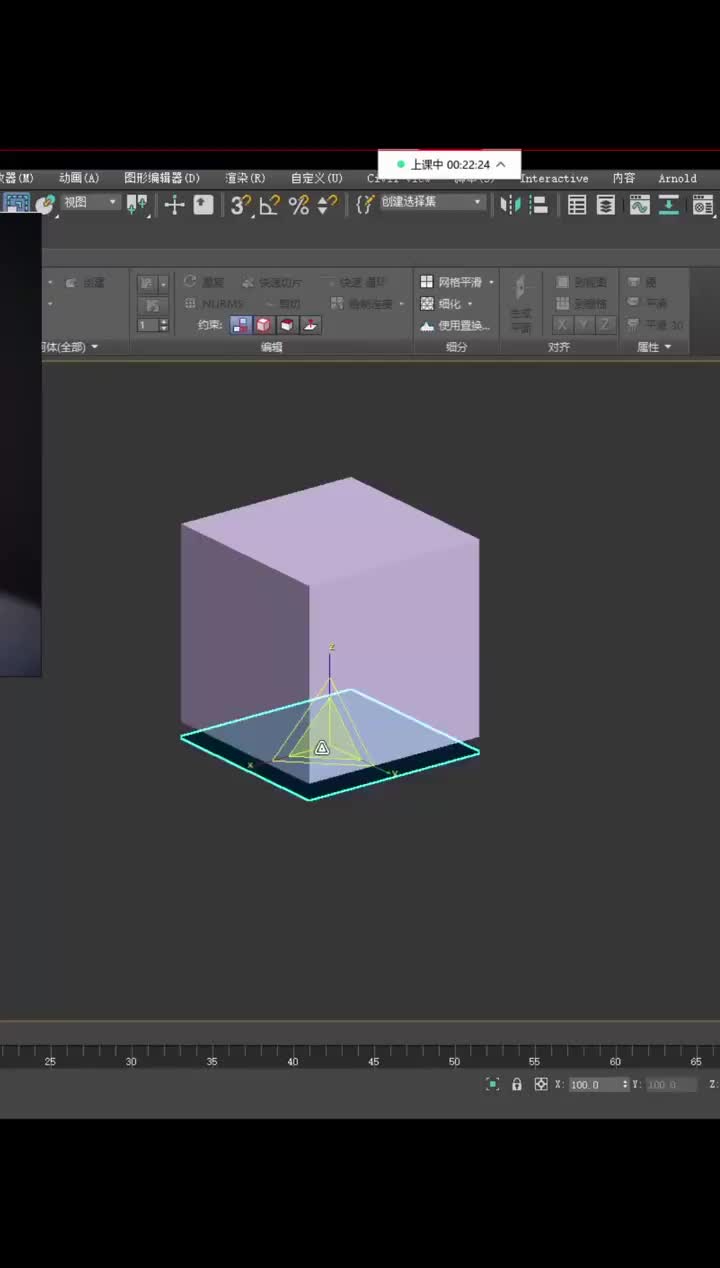Toggle the angle snap button
This screenshot has width=720, height=1268.
269,204
